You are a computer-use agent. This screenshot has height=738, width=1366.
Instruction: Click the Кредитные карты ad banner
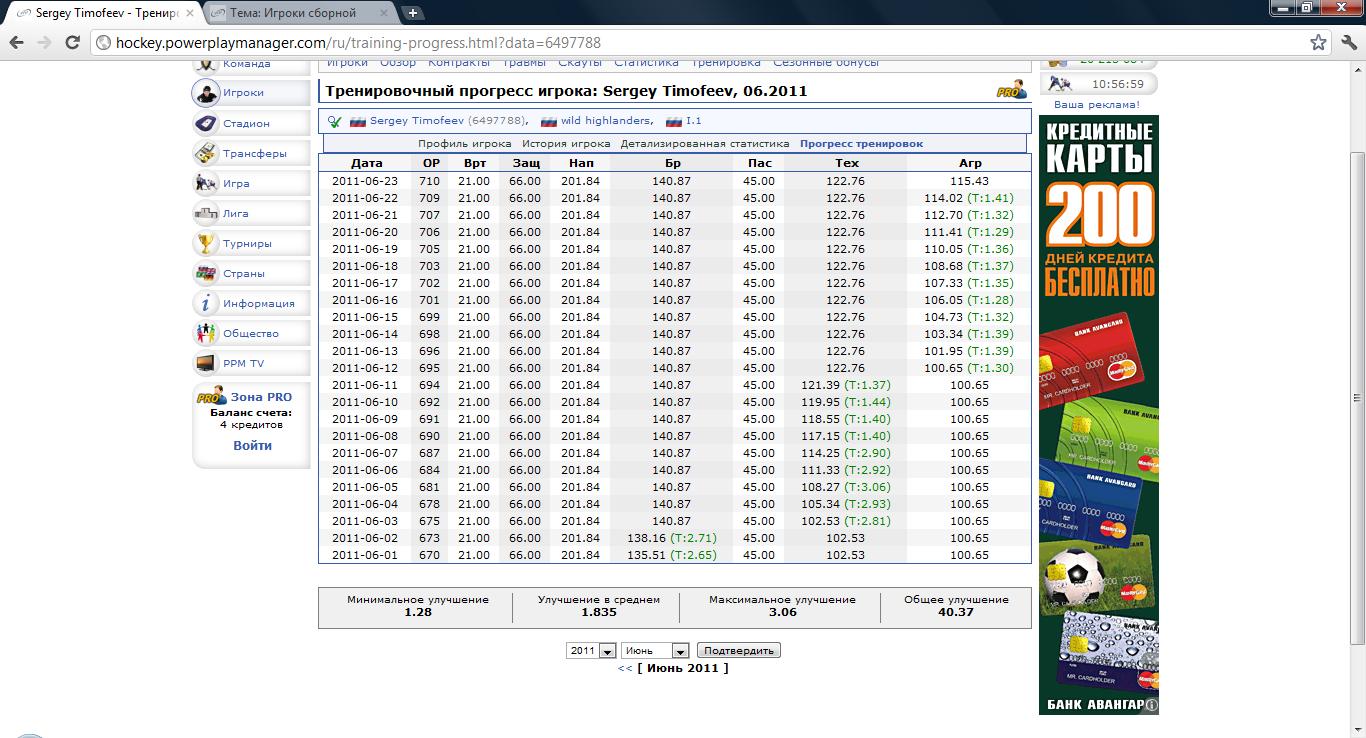1098,415
